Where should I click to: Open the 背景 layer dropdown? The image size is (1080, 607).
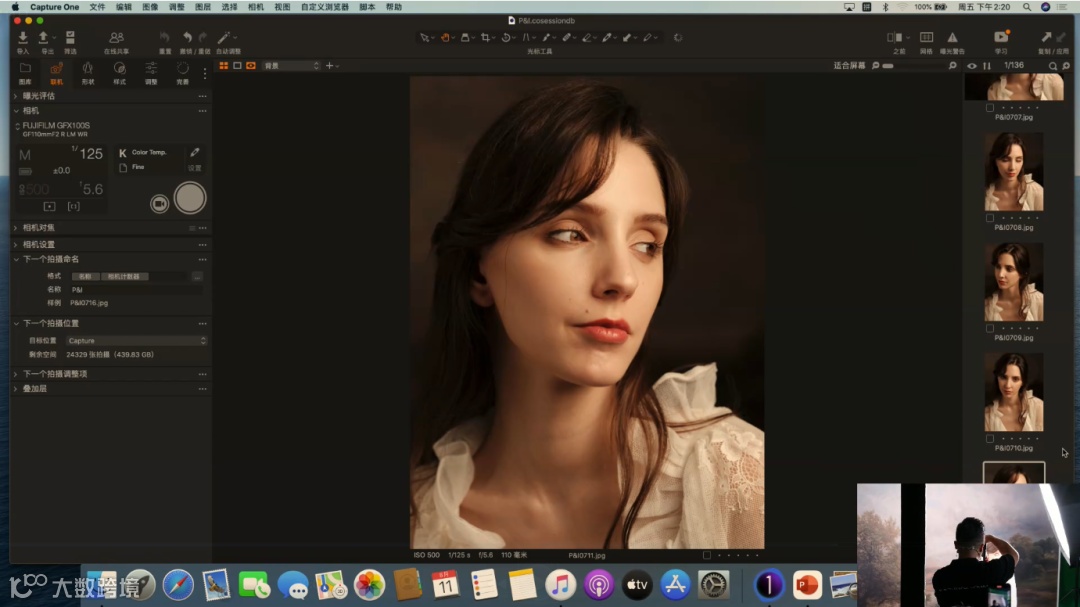[x=292, y=65]
